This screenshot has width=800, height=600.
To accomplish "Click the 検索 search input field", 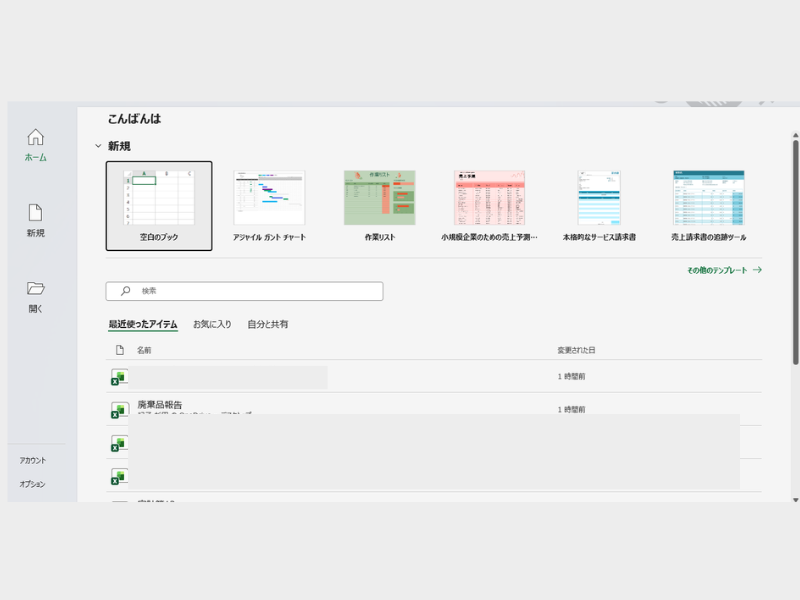I will (x=255, y=291).
